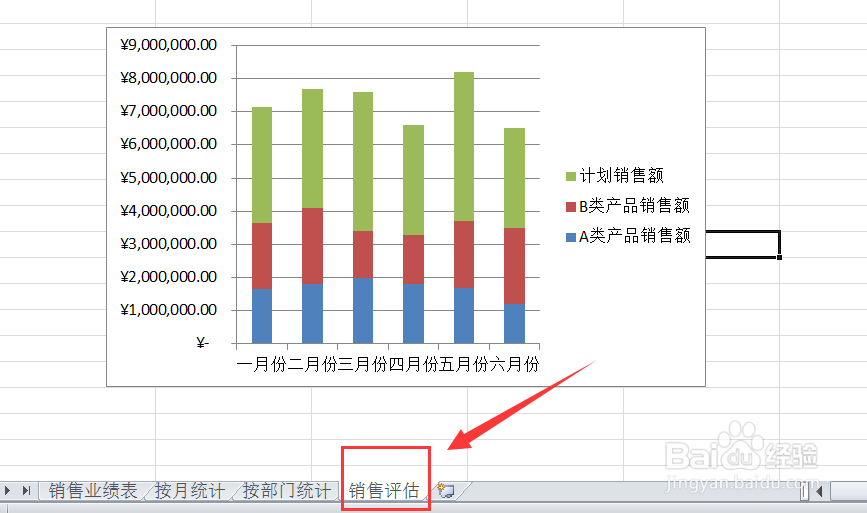Click the B类产品销售额 legend entry

pyautogui.click(x=628, y=206)
